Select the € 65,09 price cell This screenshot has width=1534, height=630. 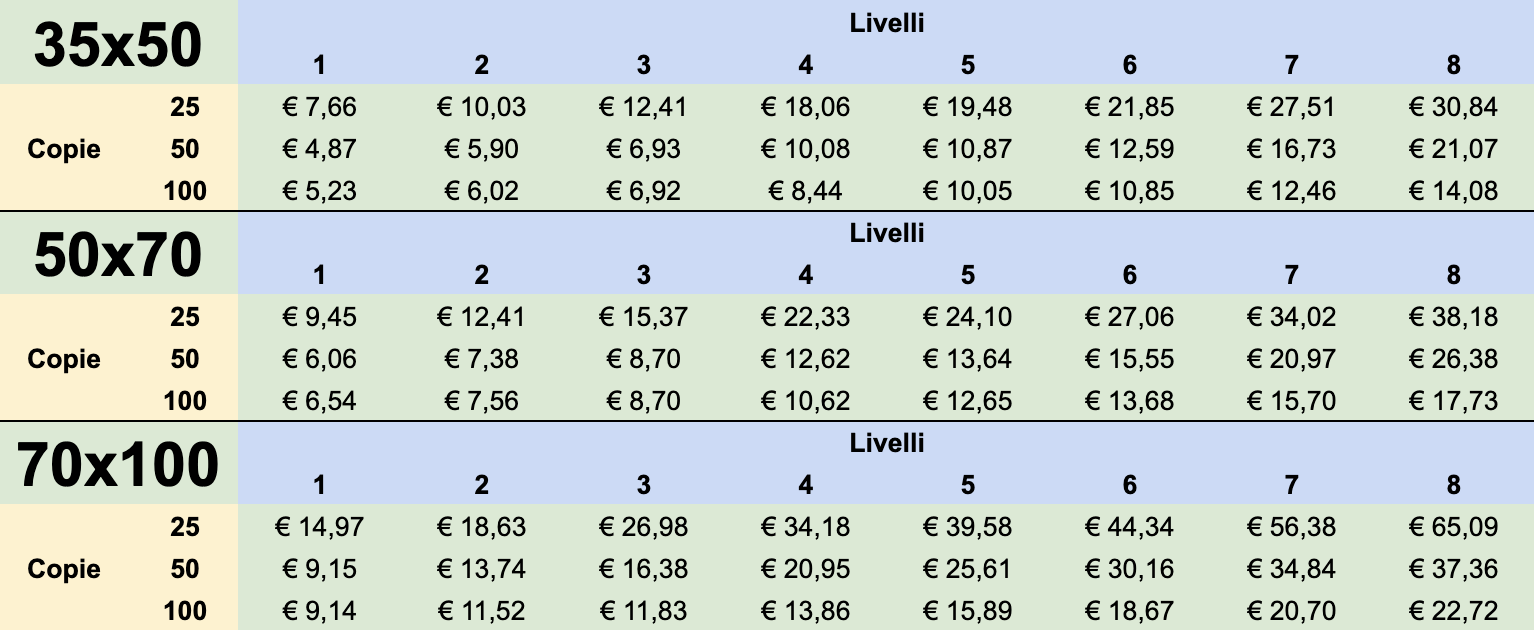(1453, 527)
